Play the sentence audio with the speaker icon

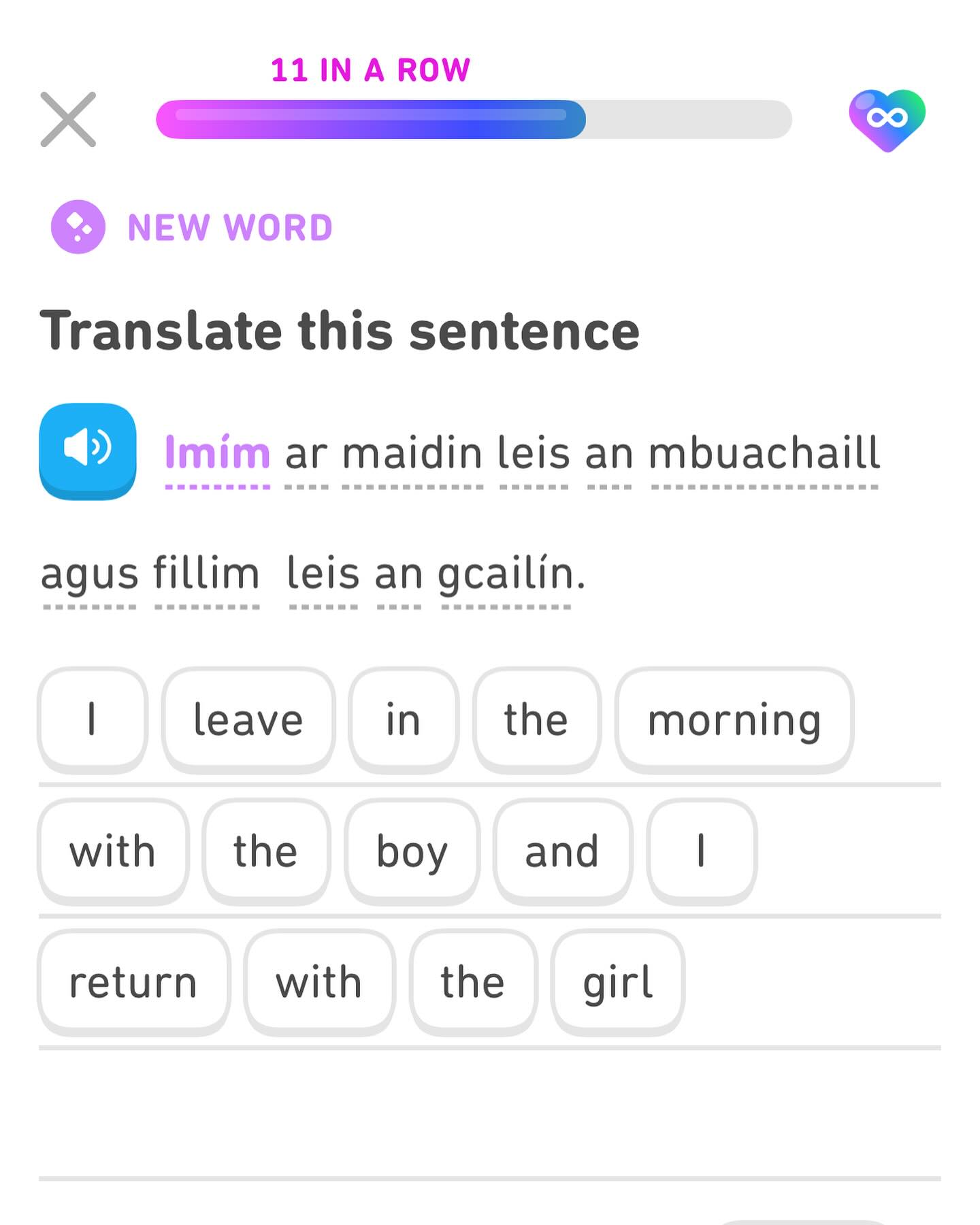[x=88, y=450]
